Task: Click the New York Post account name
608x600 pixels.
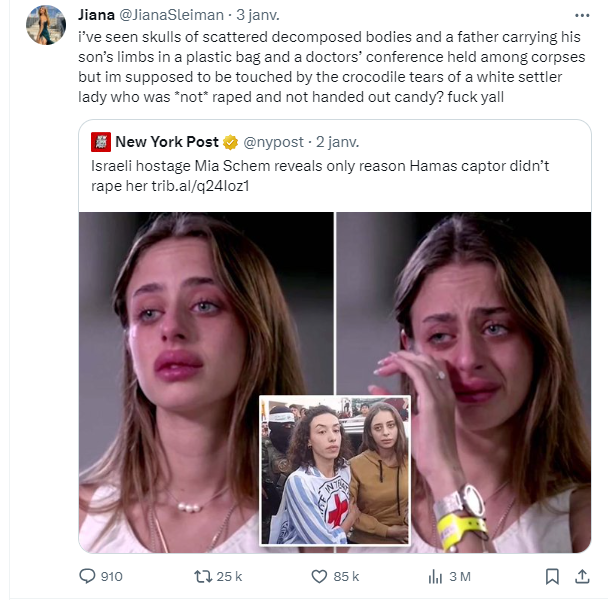Action: point(166,141)
